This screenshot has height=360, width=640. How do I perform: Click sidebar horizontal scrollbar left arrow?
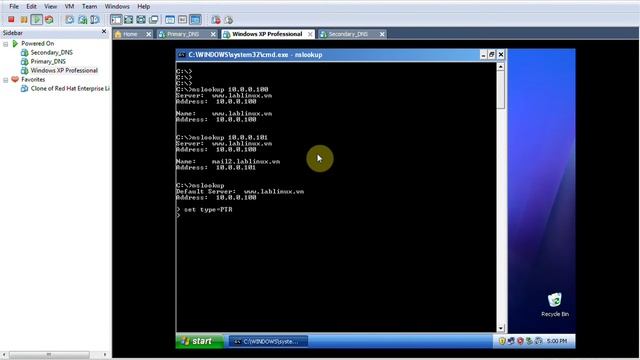pos(4,355)
